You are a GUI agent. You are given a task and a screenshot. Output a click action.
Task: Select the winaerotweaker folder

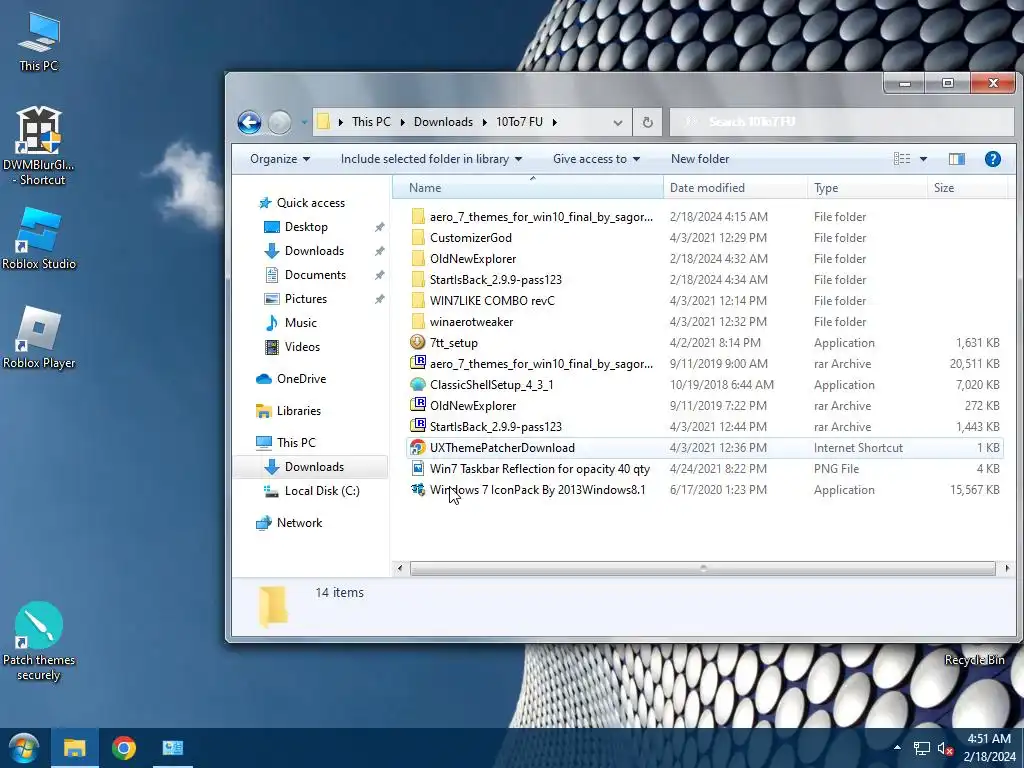704,322
